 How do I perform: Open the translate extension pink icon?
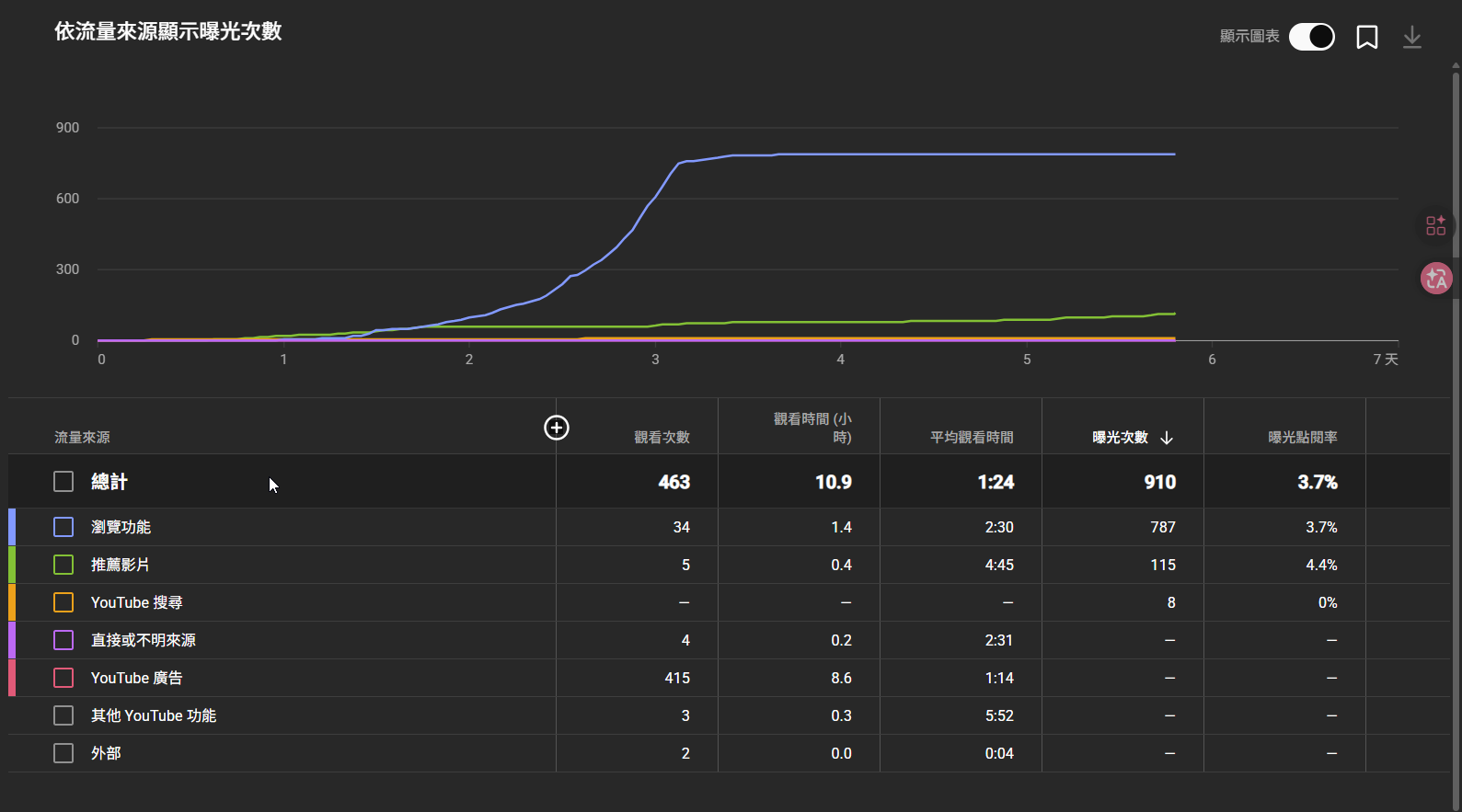tap(1436, 279)
